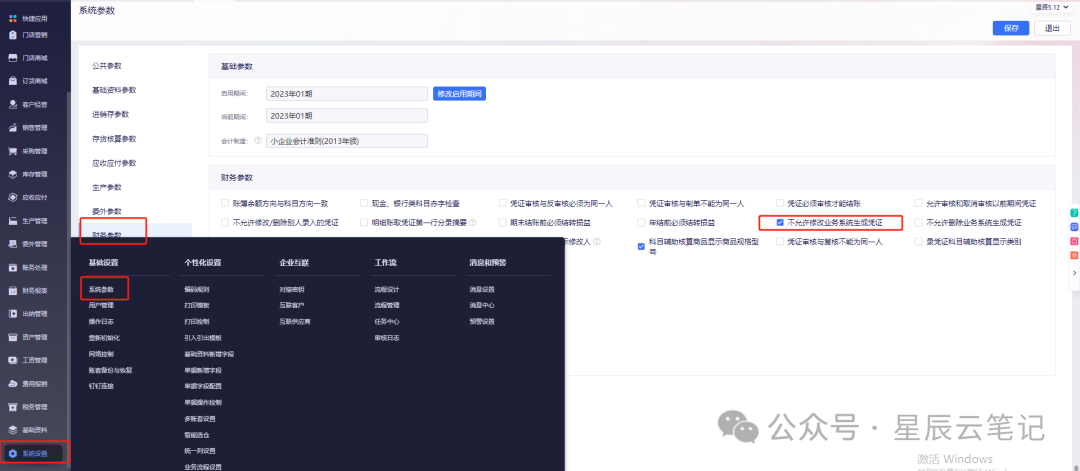Viewport: 1080px width, 471px height.
Task: Click the 税务管理 sidebar icon
Action: [13, 407]
